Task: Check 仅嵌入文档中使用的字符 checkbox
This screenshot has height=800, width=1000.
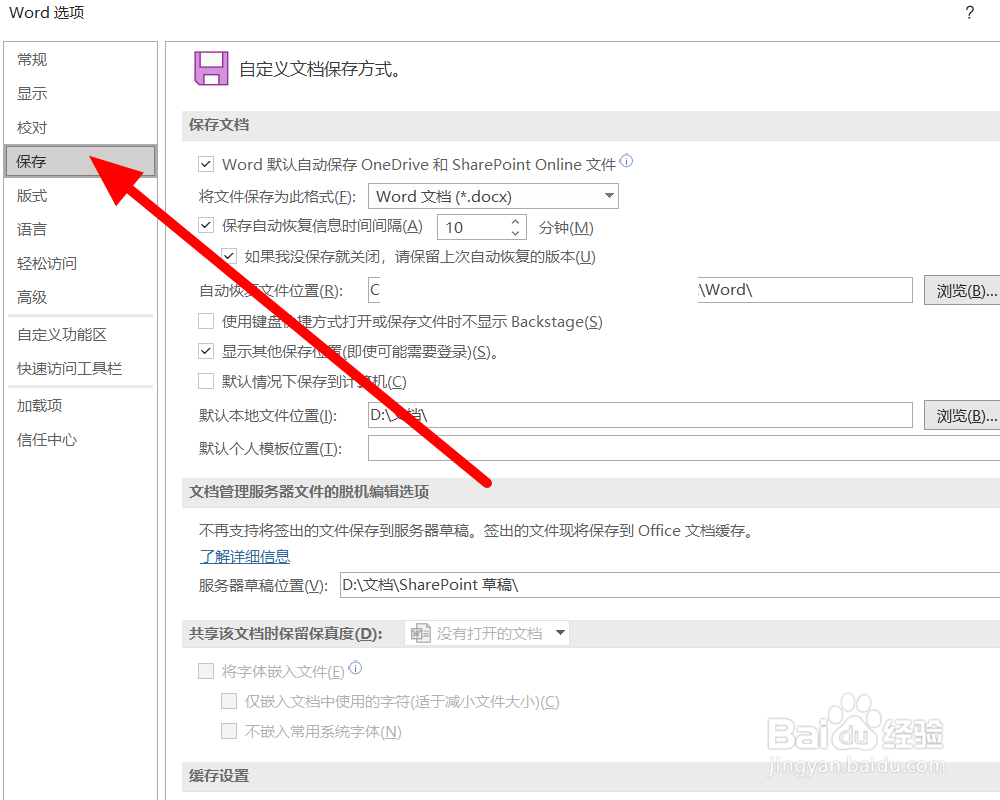Action: [x=229, y=701]
